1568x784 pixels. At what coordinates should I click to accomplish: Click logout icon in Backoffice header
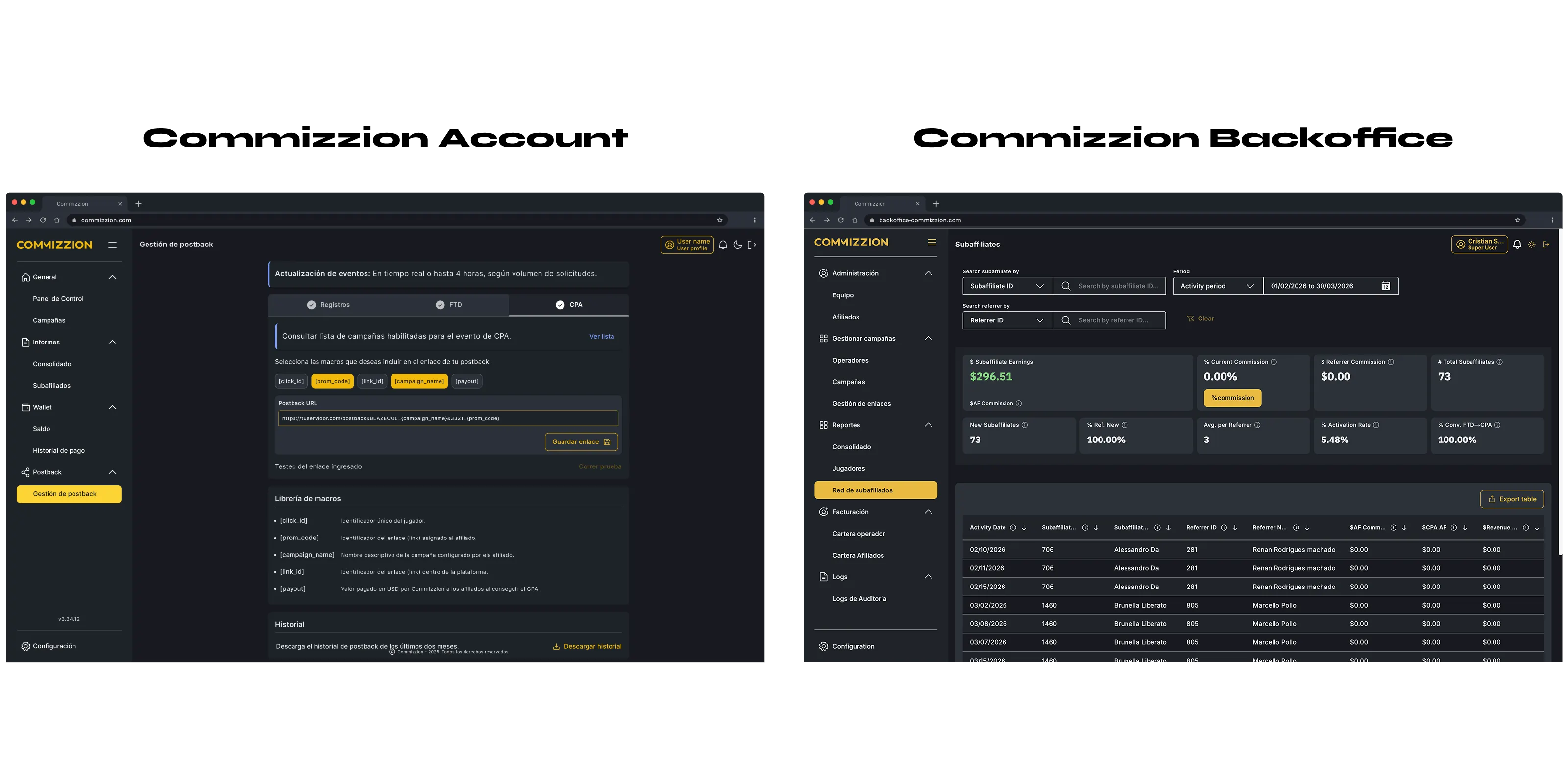point(1546,244)
